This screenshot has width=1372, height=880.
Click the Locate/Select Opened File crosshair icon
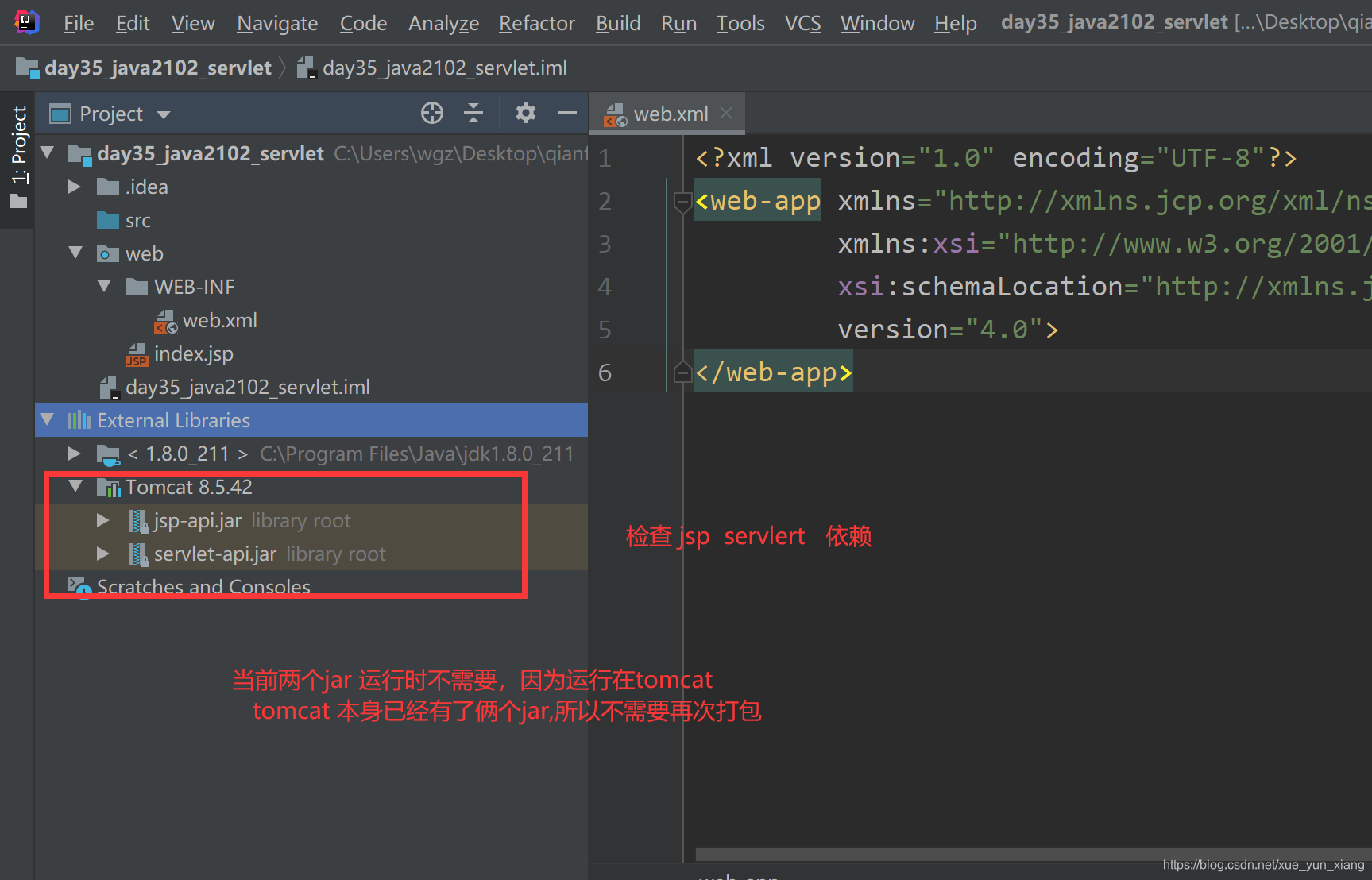click(432, 114)
